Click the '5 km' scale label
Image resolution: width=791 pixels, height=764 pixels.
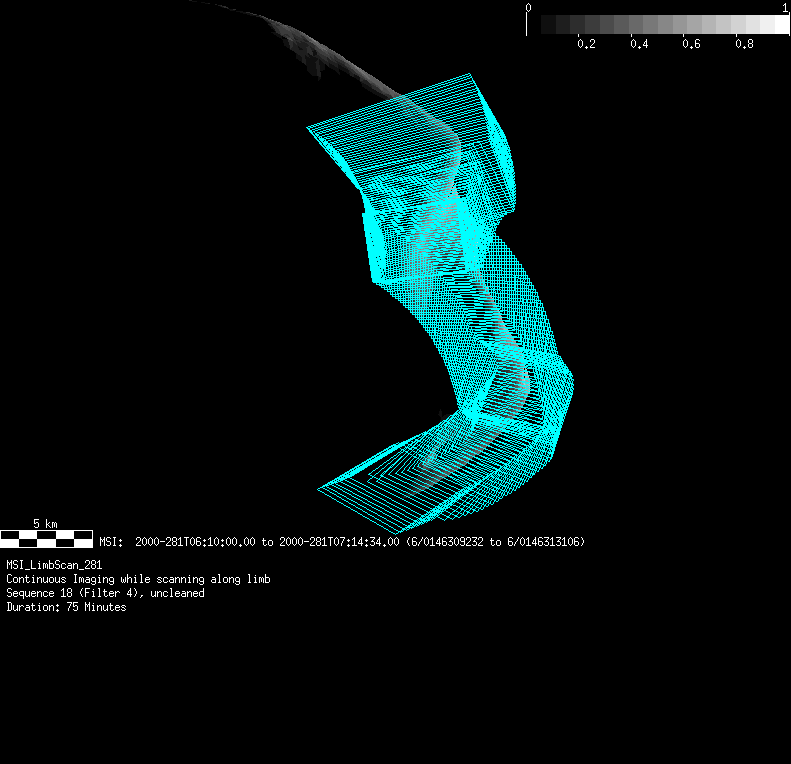click(45, 524)
